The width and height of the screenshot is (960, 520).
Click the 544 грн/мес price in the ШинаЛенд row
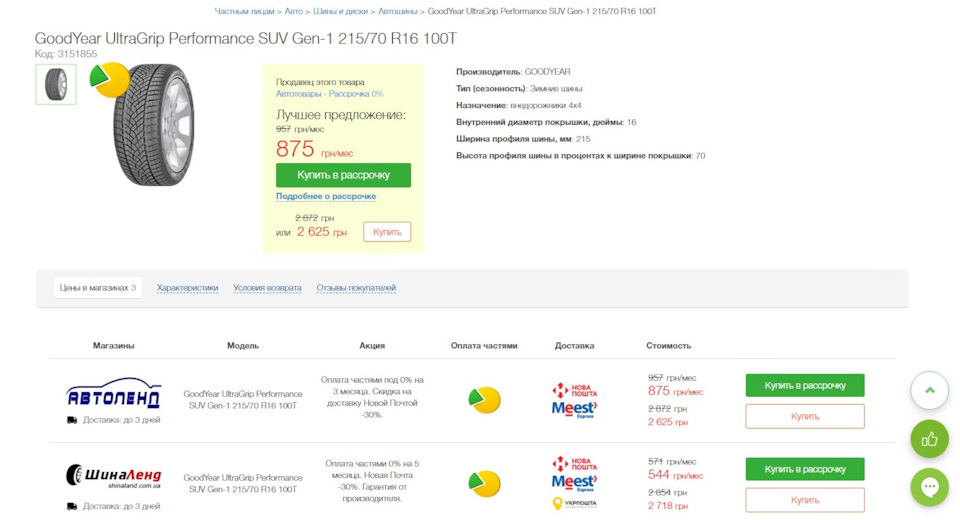click(675, 475)
